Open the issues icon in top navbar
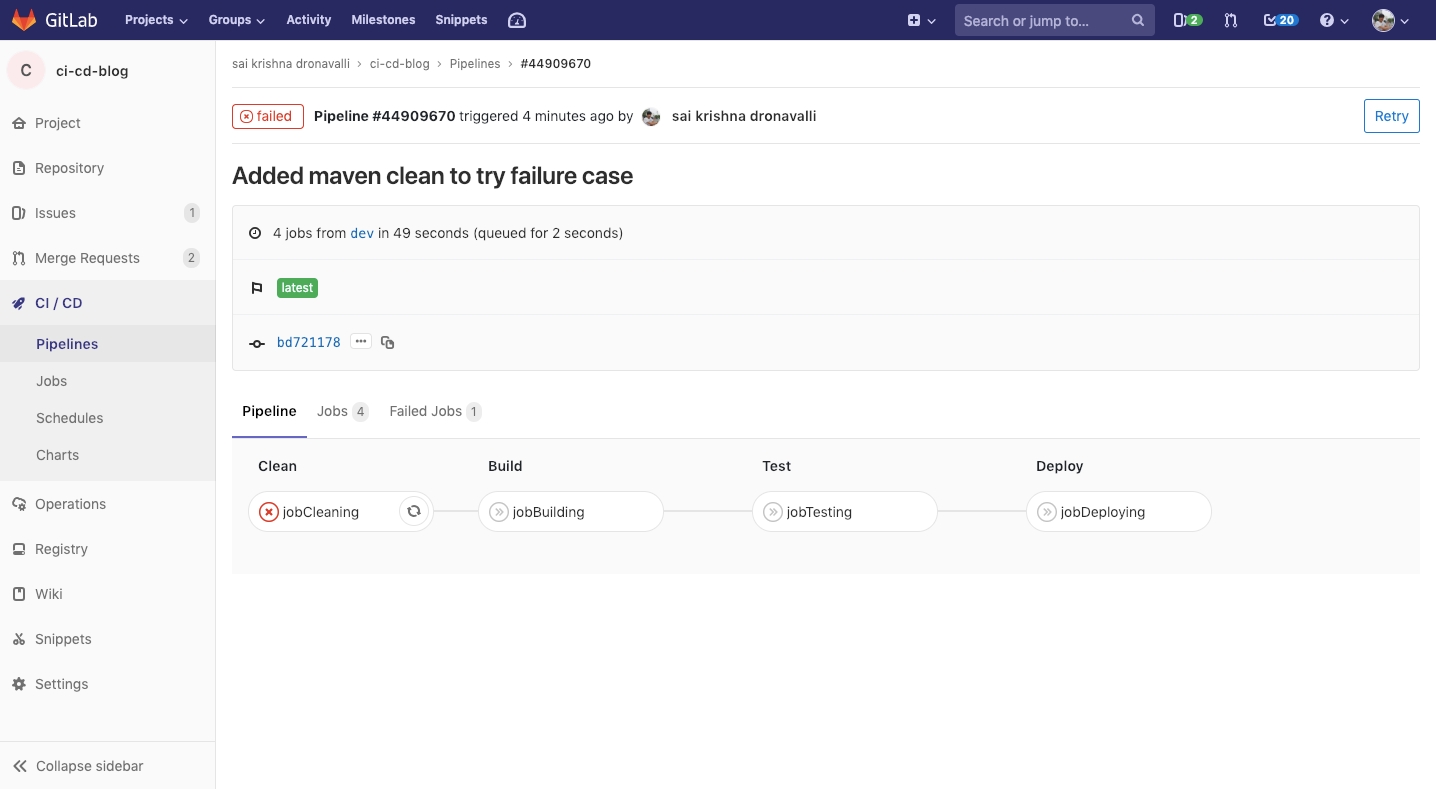Image resolution: width=1436 pixels, height=789 pixels. pos(1187,20)
